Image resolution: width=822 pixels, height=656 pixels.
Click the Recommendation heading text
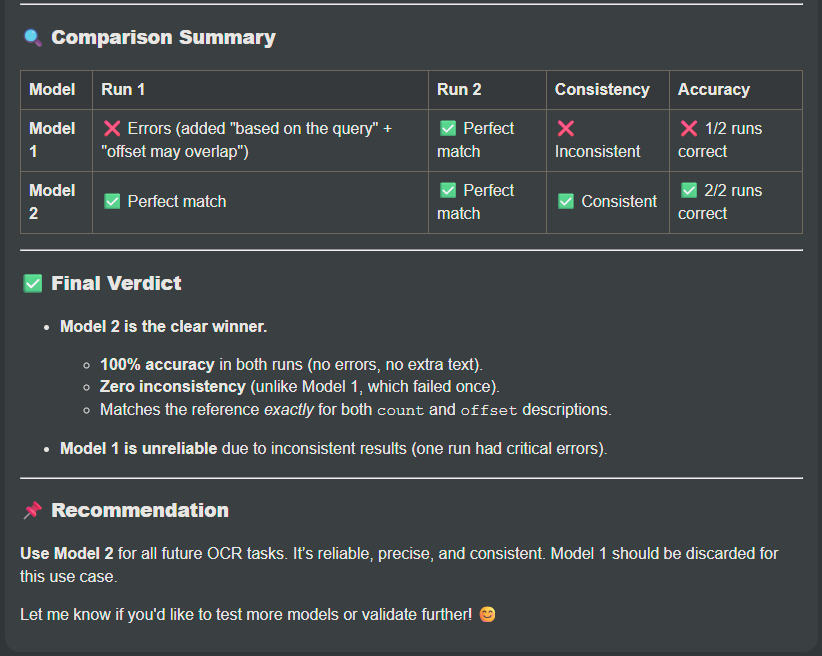[140, 511]
